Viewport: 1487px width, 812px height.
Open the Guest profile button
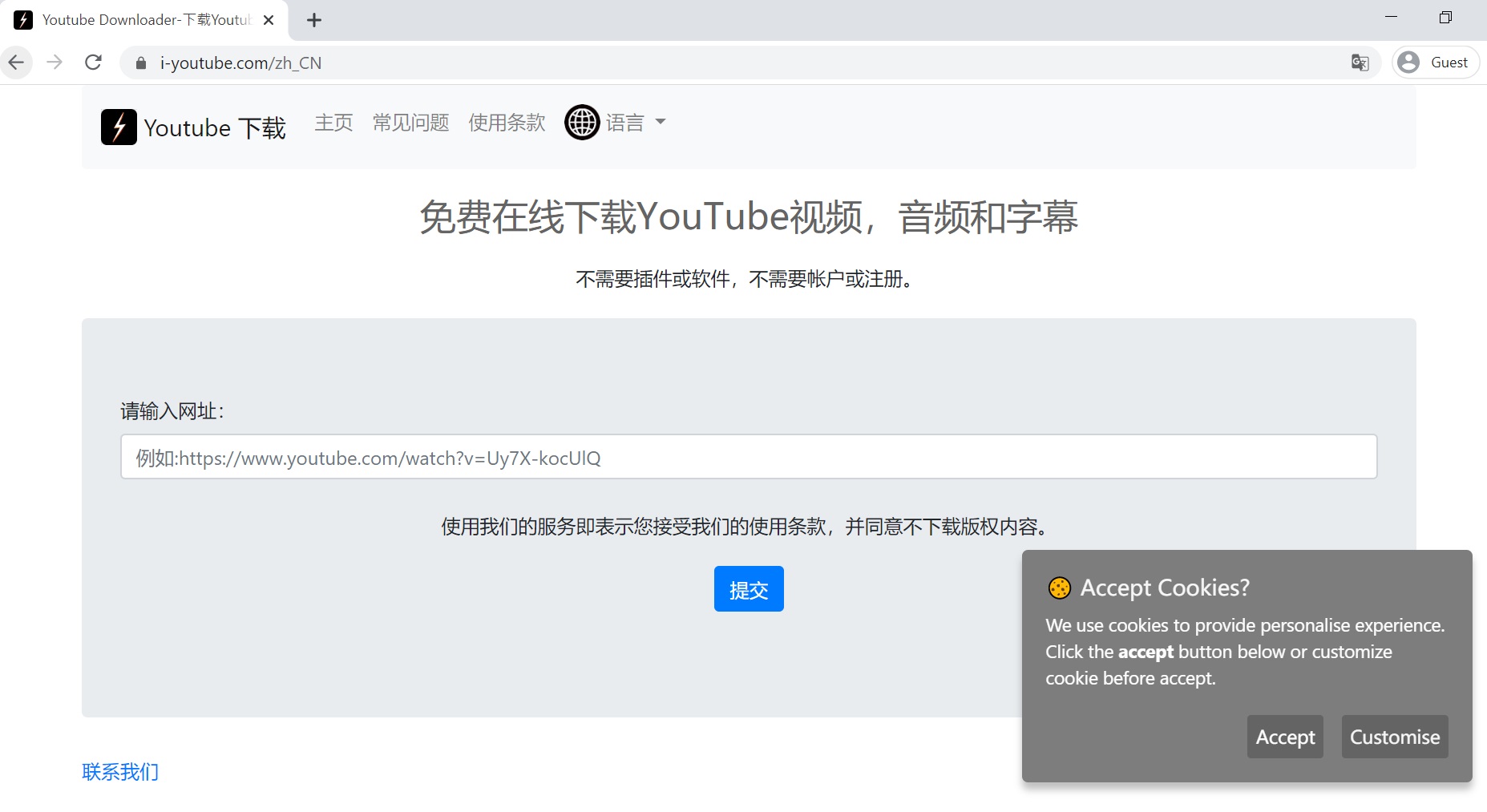(x=1436, y=63)
